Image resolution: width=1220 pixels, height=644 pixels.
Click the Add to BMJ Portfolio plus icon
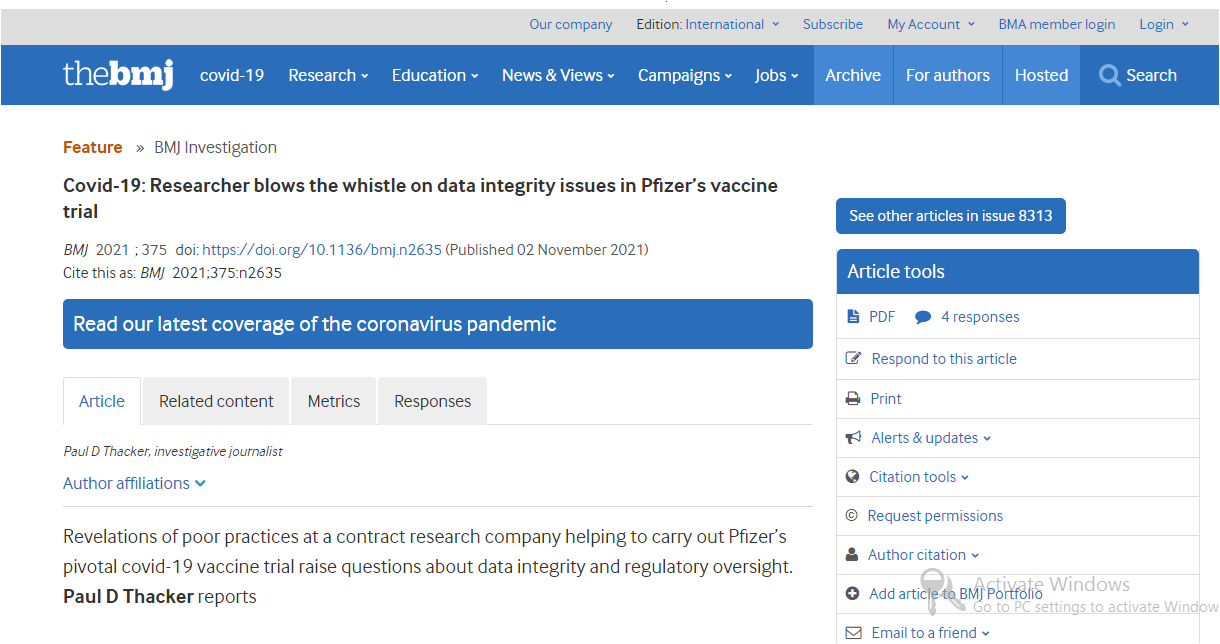click(853, 594)
